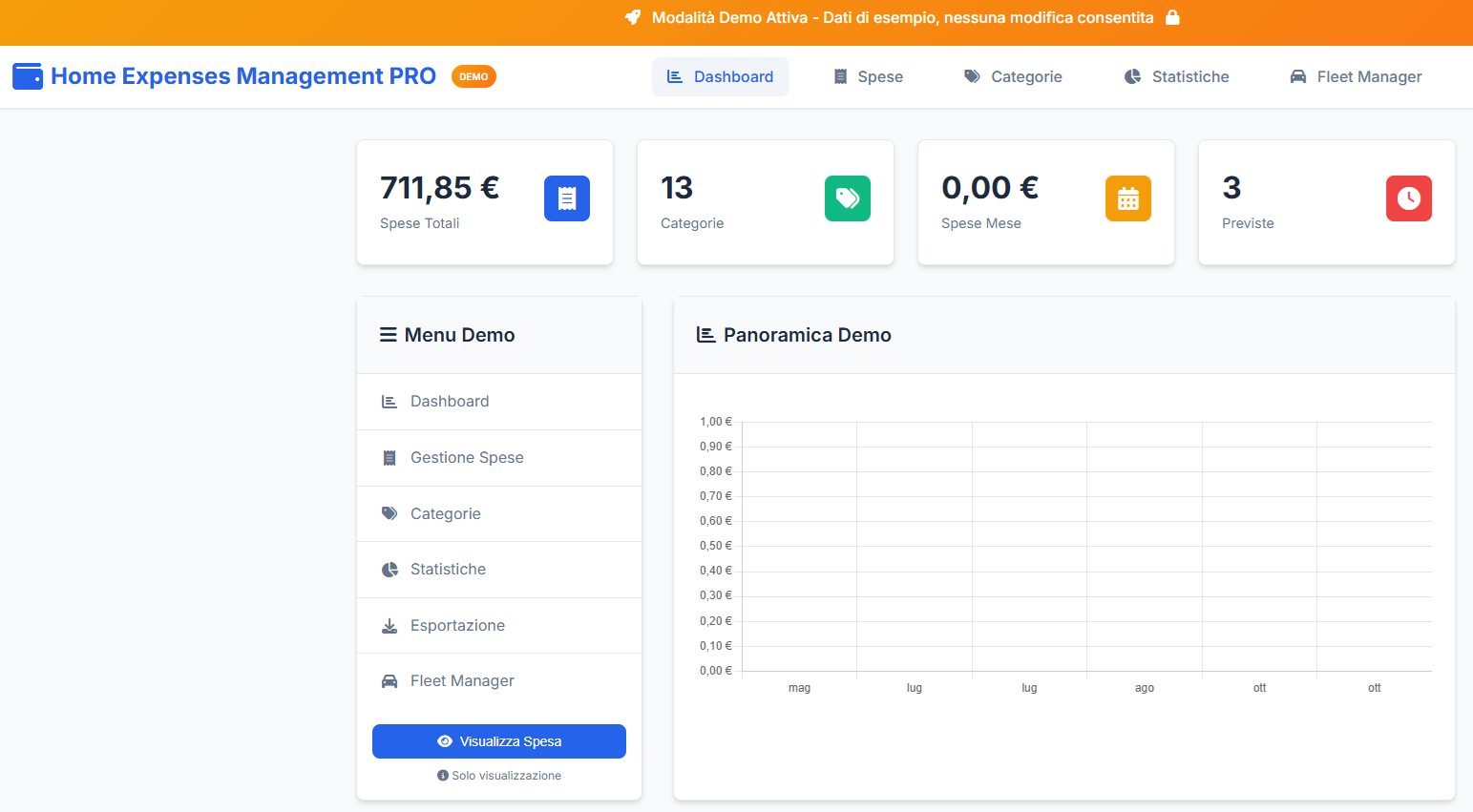Click the yellow calendar icon on Spese Mese card
The width and height of the screenshot is (1473, 812).
coord(1128,198)
